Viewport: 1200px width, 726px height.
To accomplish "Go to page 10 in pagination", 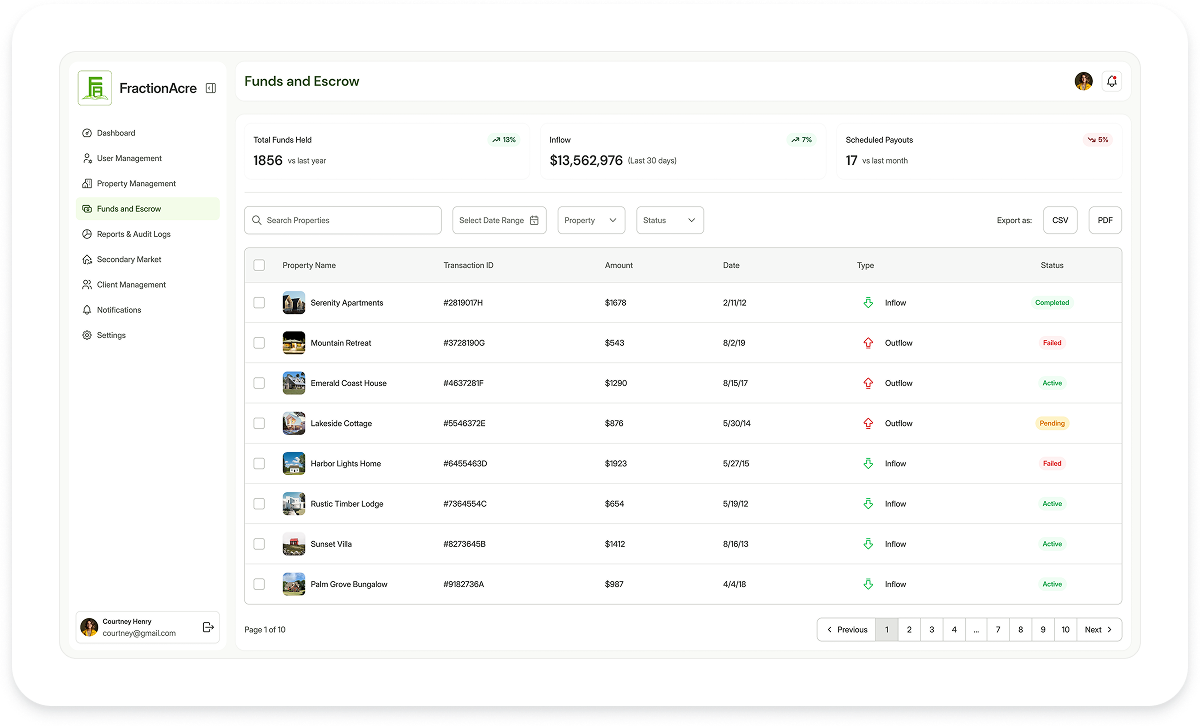I will (1065, 629).
